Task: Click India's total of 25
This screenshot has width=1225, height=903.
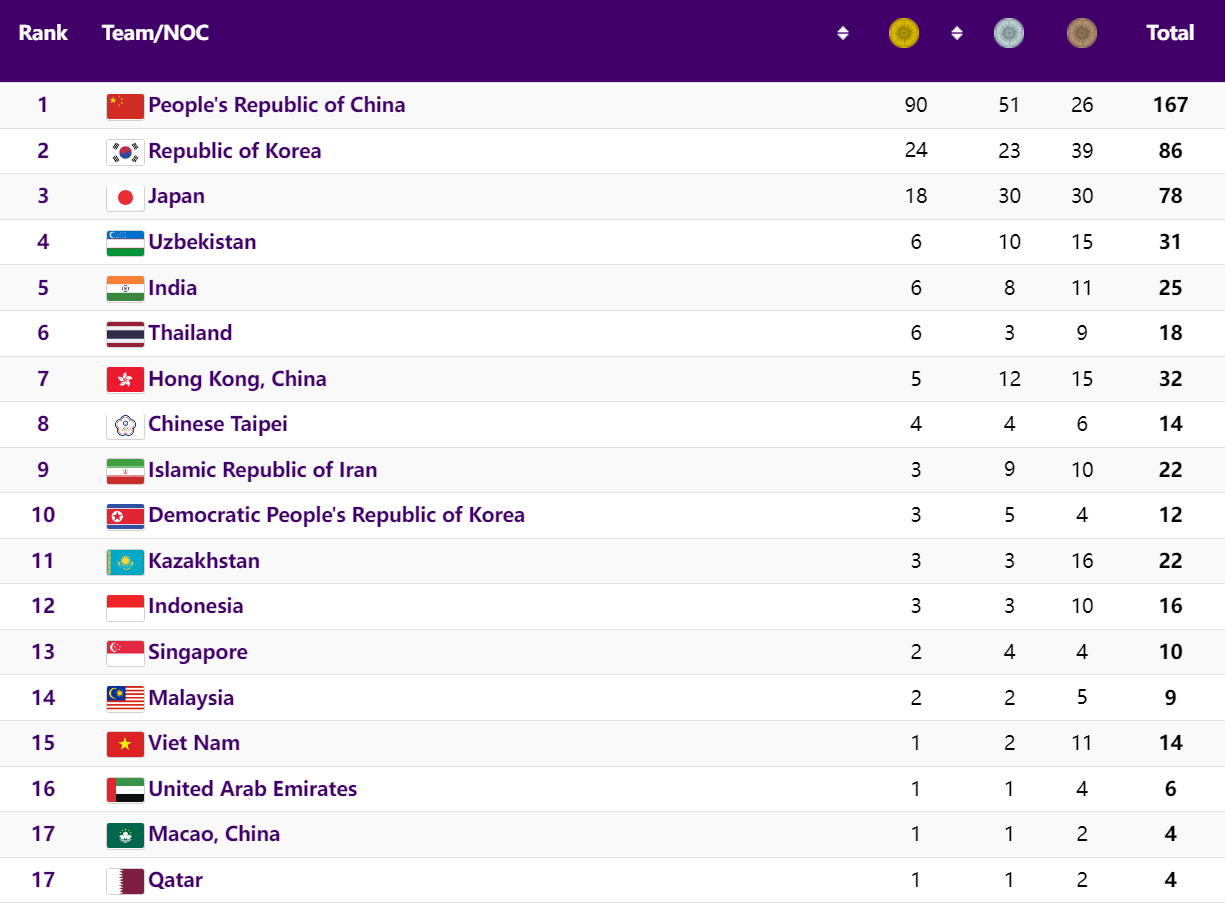Action: click(x=1170, y=288)
